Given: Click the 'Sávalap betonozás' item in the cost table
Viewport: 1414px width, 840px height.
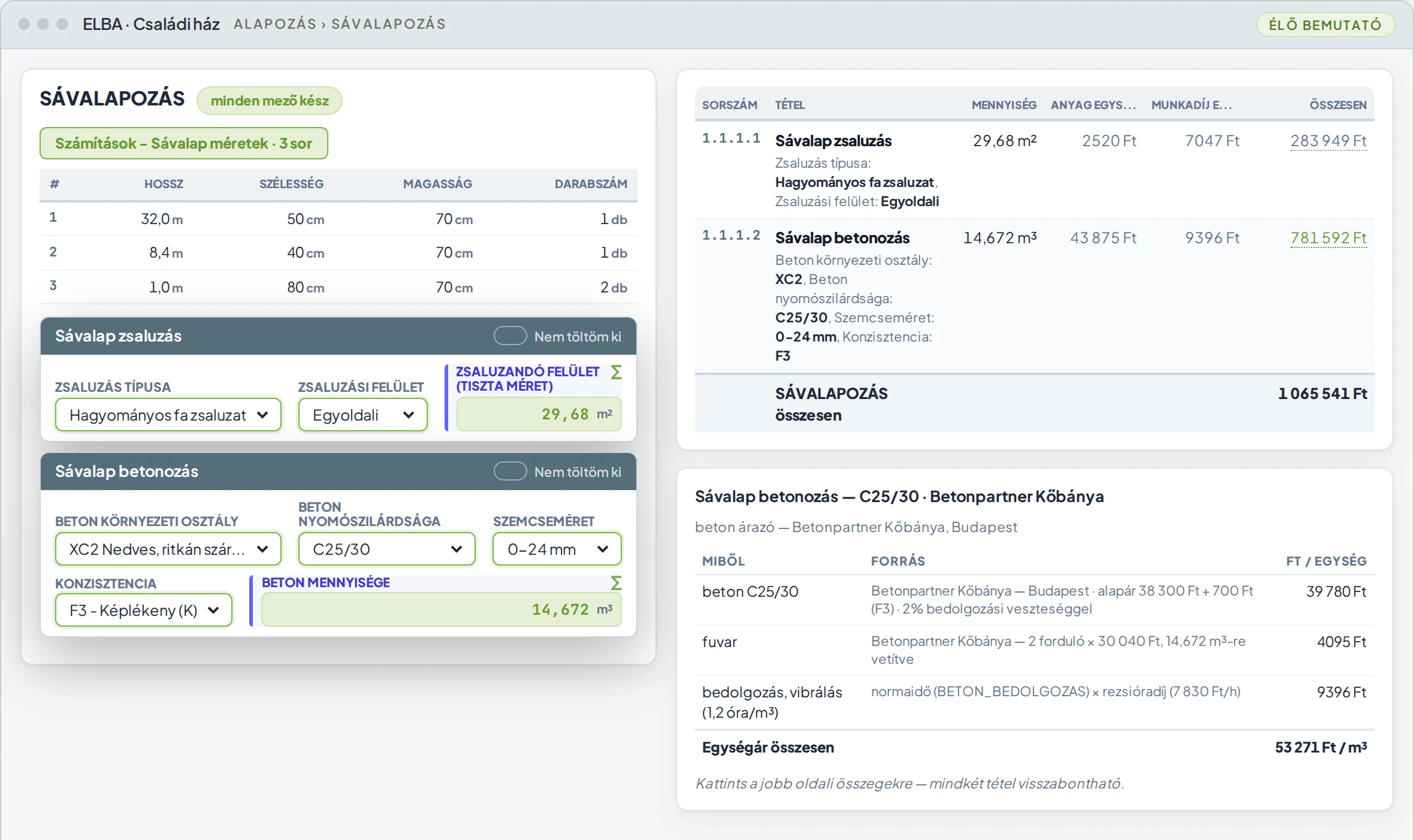Looking at the screenshot, I should tap(842, 238).
